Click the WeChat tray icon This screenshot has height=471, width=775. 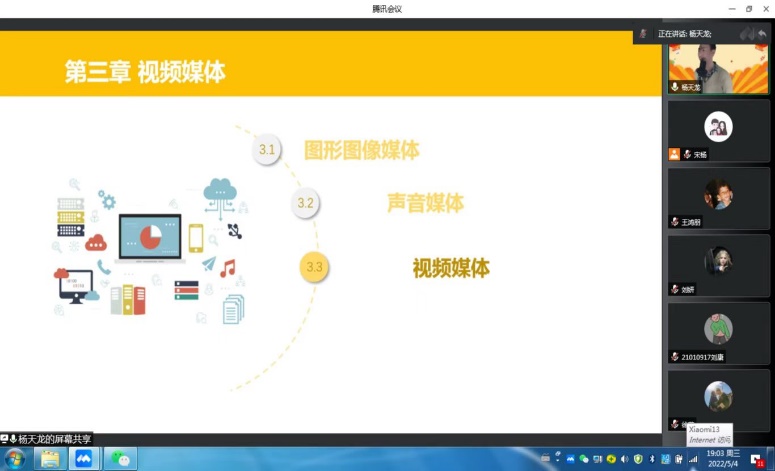pyautogui.click(x=584, y=459)
